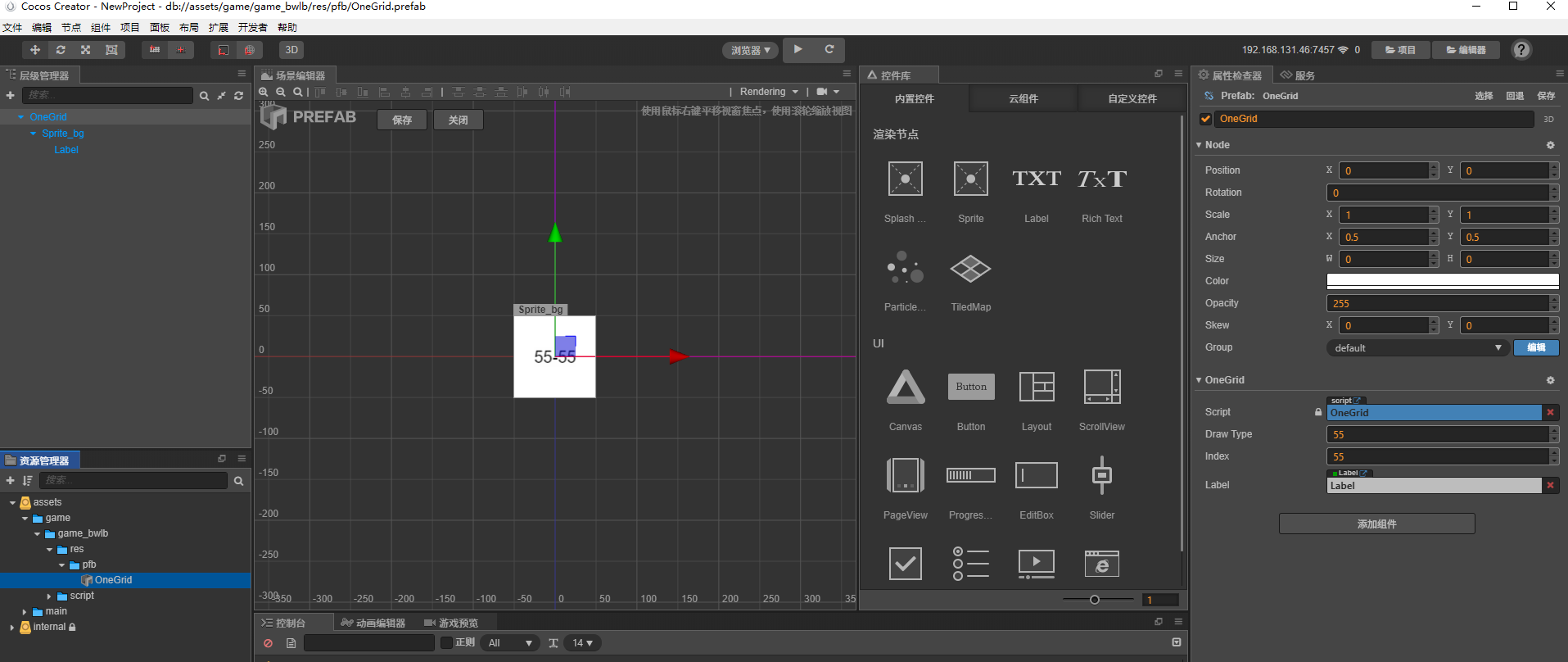Click the 关闭 button in scene editor
Screen dimensions: 1568x662
[458, 120]
